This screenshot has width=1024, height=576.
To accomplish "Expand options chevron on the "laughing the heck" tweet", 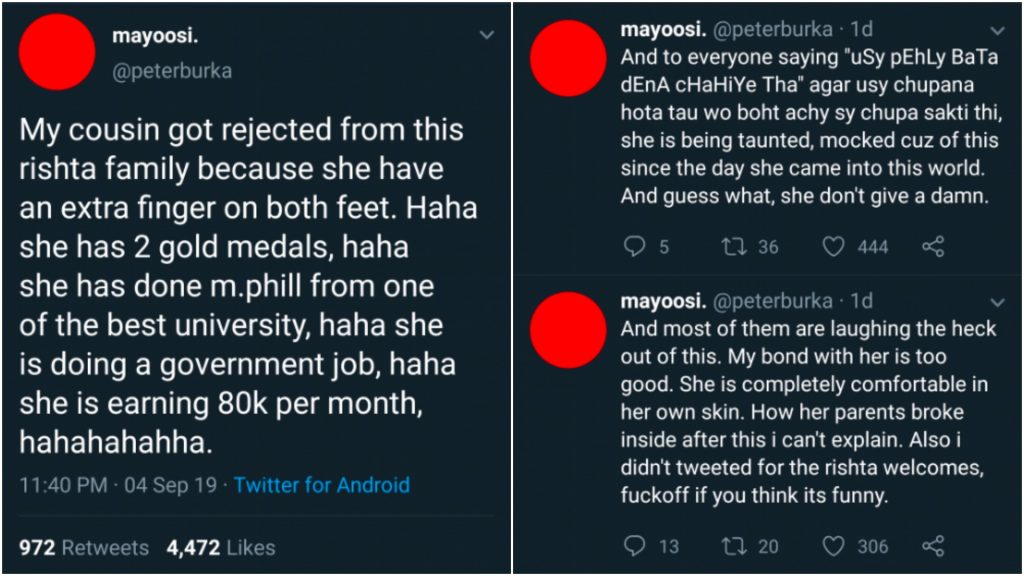I will point(997,302).
